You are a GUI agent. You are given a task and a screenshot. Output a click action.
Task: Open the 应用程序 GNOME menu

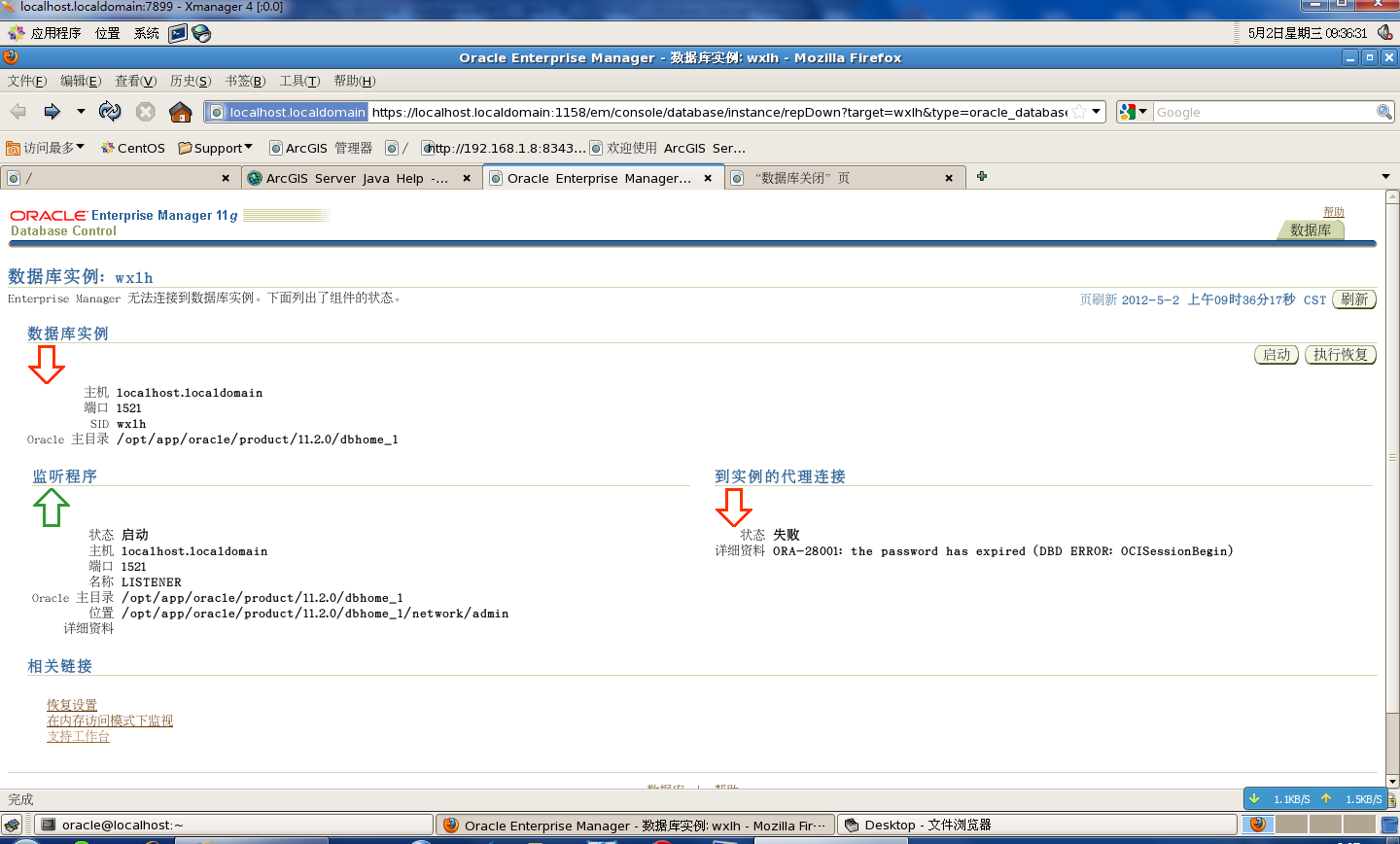[x=45, y=33]
